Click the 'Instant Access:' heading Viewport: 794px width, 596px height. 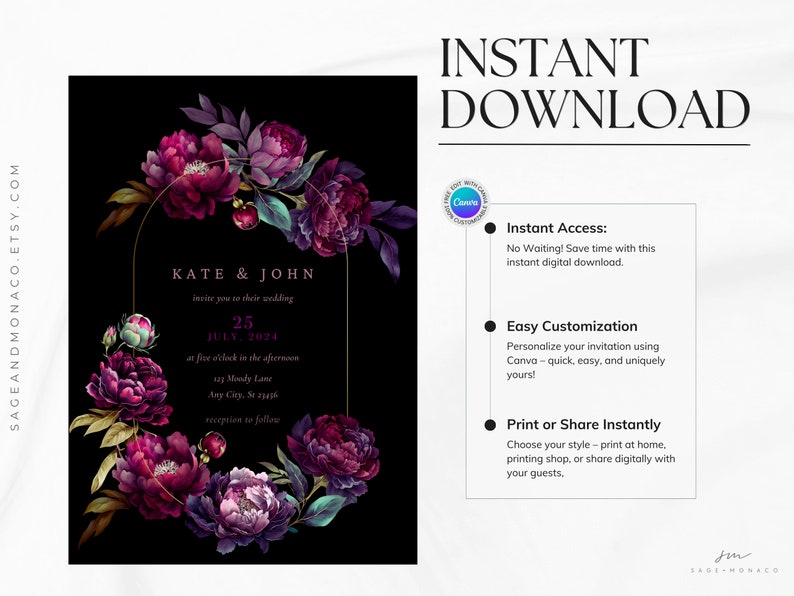pos(557,228)
